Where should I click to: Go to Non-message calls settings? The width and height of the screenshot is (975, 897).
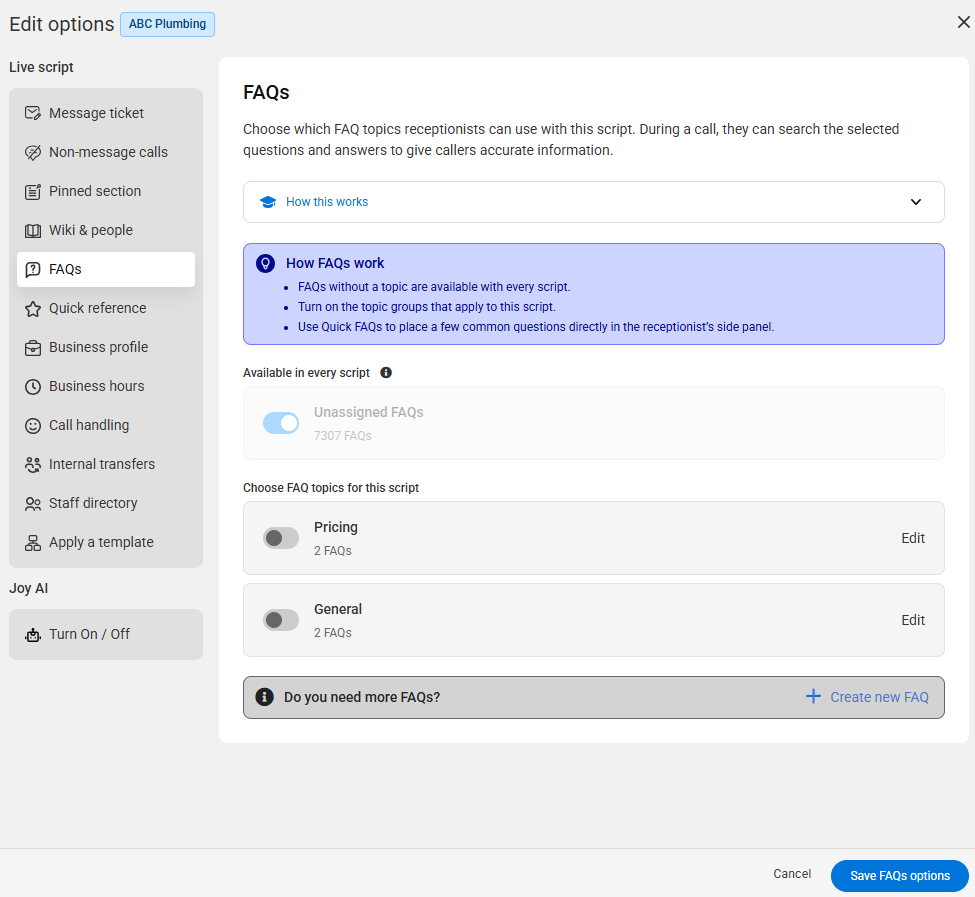tap(106, 152)
